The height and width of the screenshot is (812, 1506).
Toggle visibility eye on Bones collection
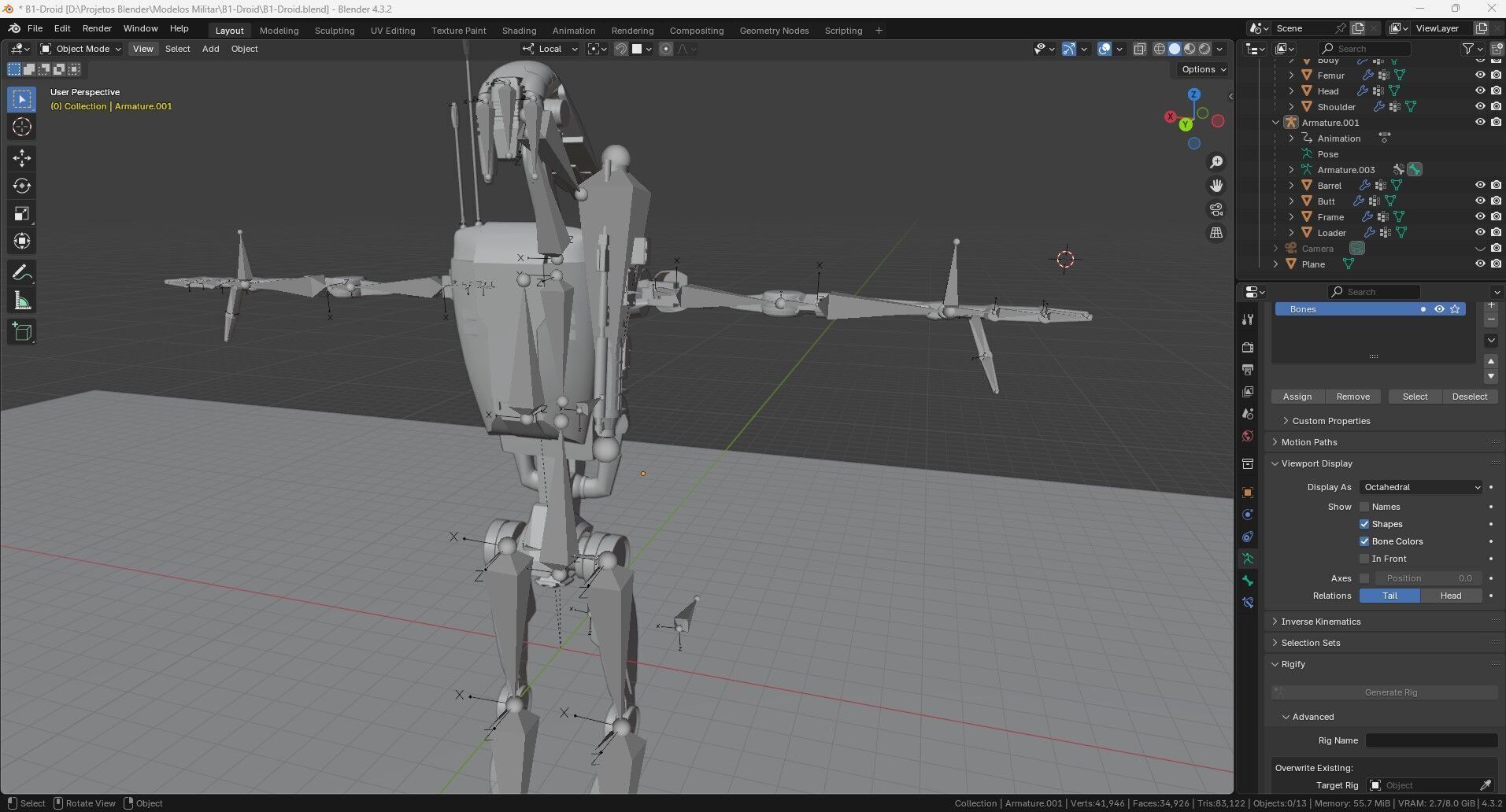coord(1439,309)
